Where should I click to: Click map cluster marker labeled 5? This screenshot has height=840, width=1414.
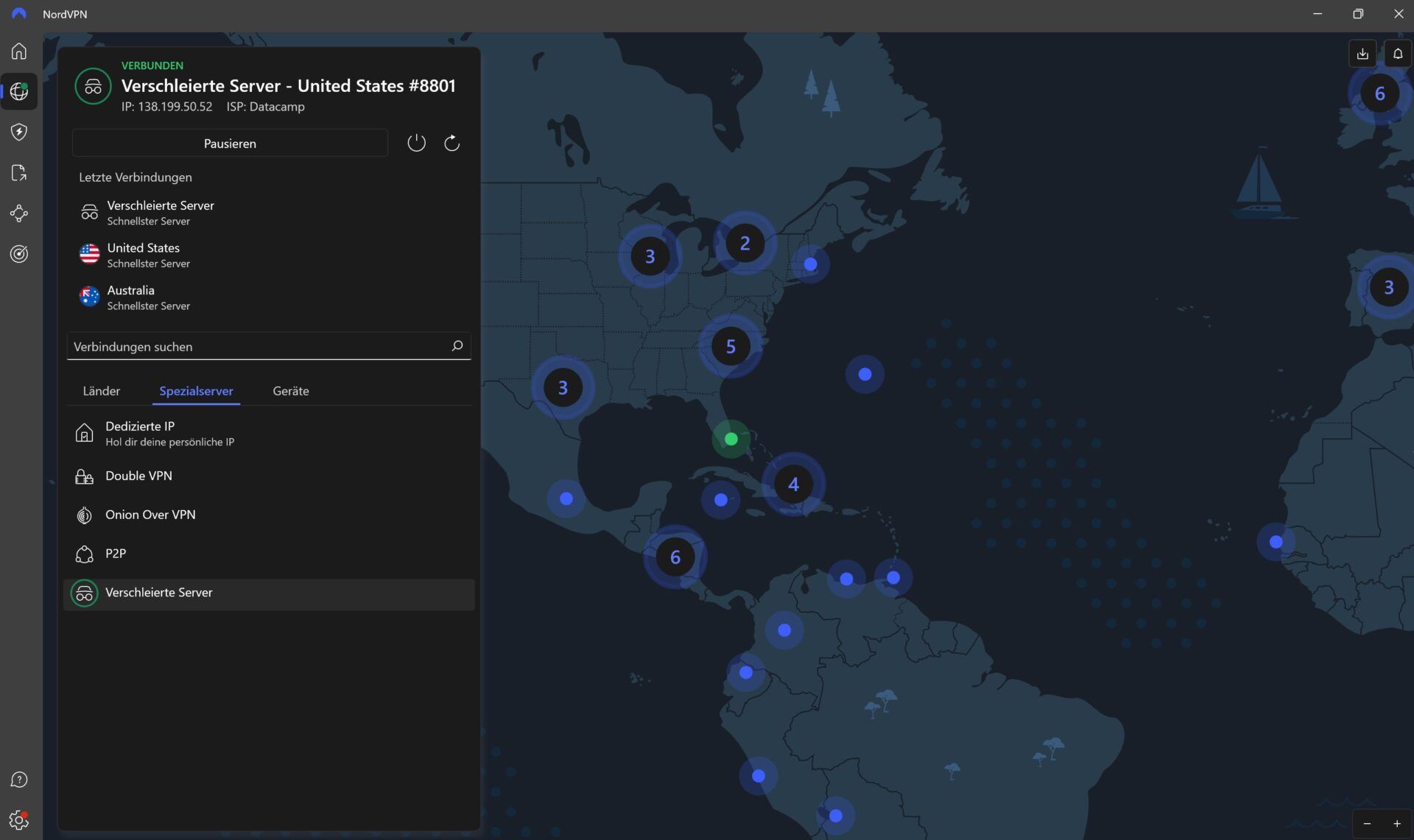(730, 346)
